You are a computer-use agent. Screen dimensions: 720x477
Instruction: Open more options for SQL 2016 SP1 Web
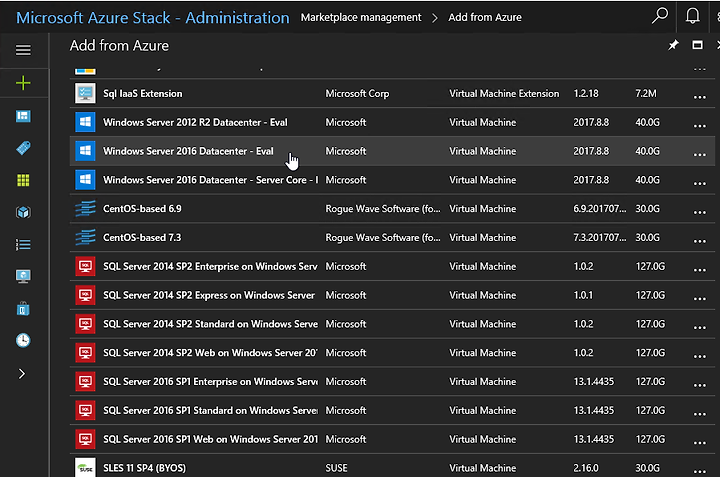[700, 443]
